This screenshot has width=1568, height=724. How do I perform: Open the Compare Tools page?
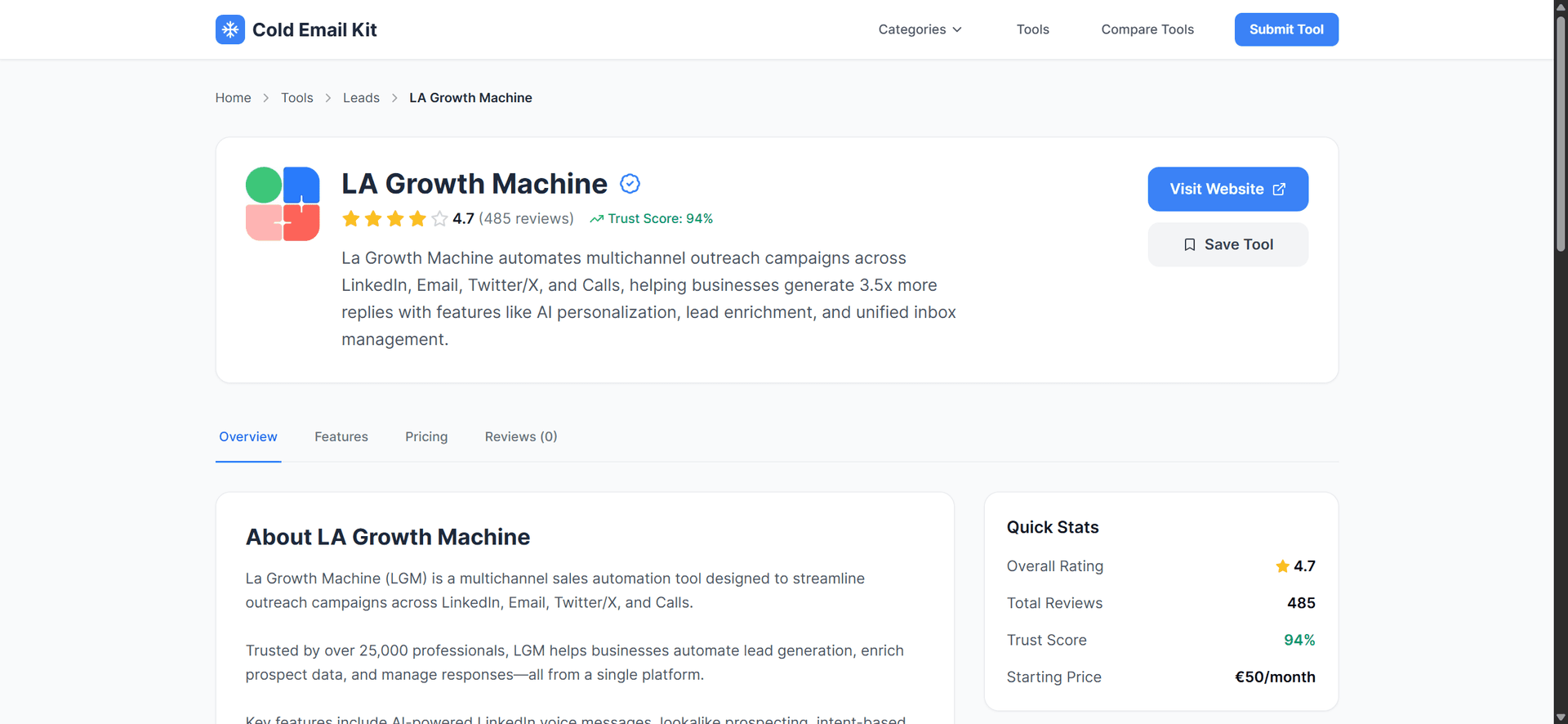(x=1147, y=29)
